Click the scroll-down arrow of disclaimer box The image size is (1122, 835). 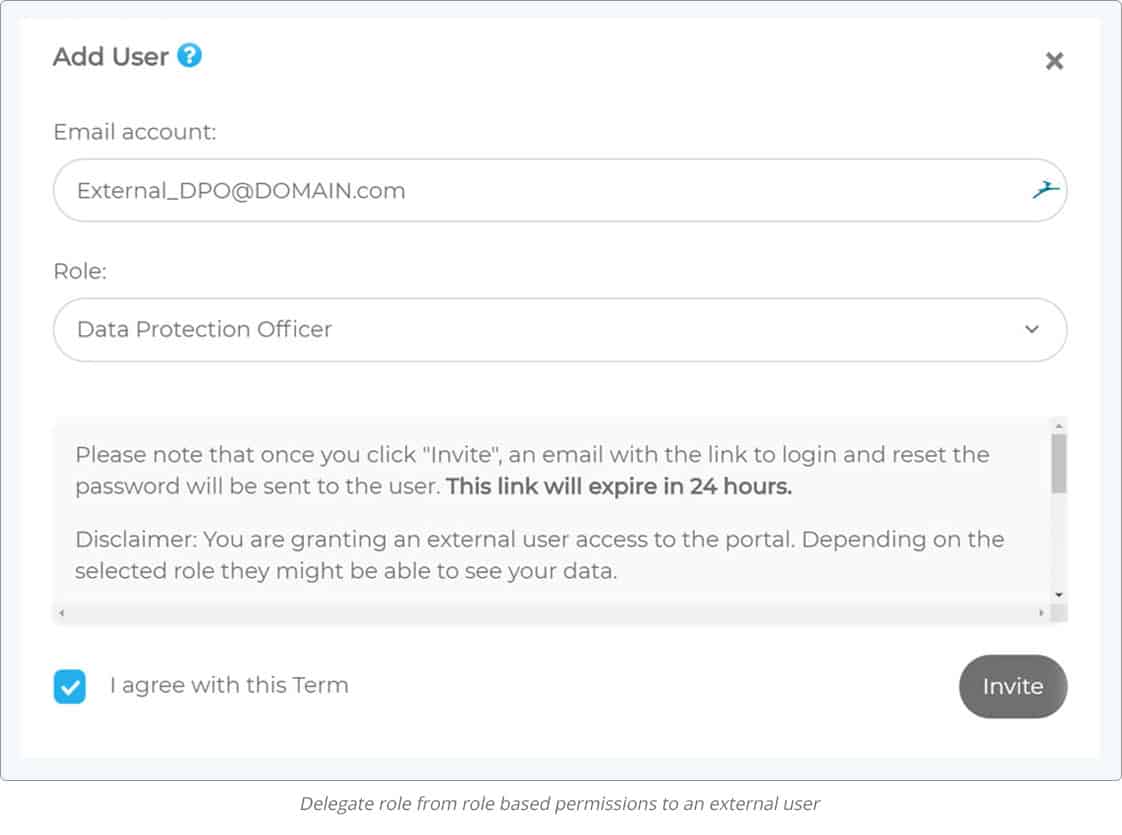(x=1059, y=595)
